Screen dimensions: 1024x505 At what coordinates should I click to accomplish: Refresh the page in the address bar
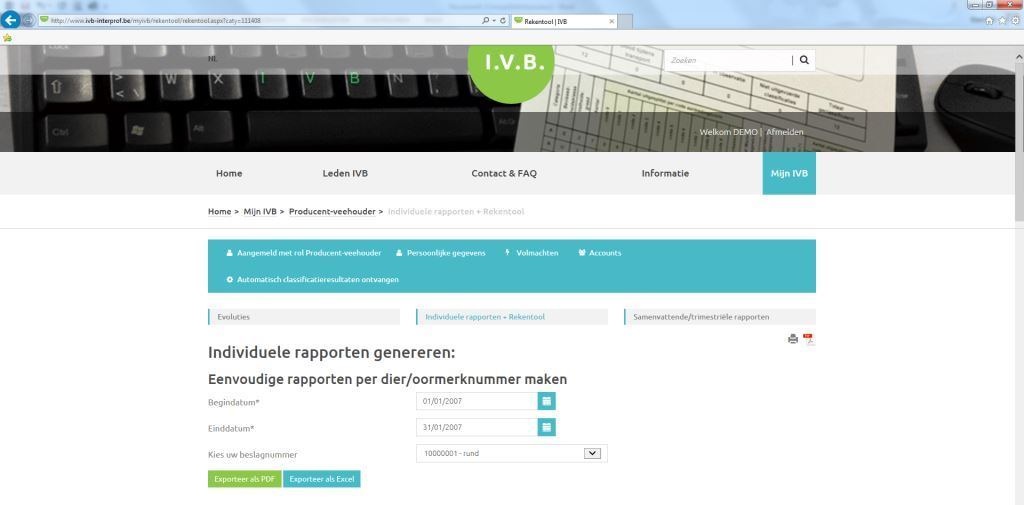pyautogui.click(x=502, y=20)
